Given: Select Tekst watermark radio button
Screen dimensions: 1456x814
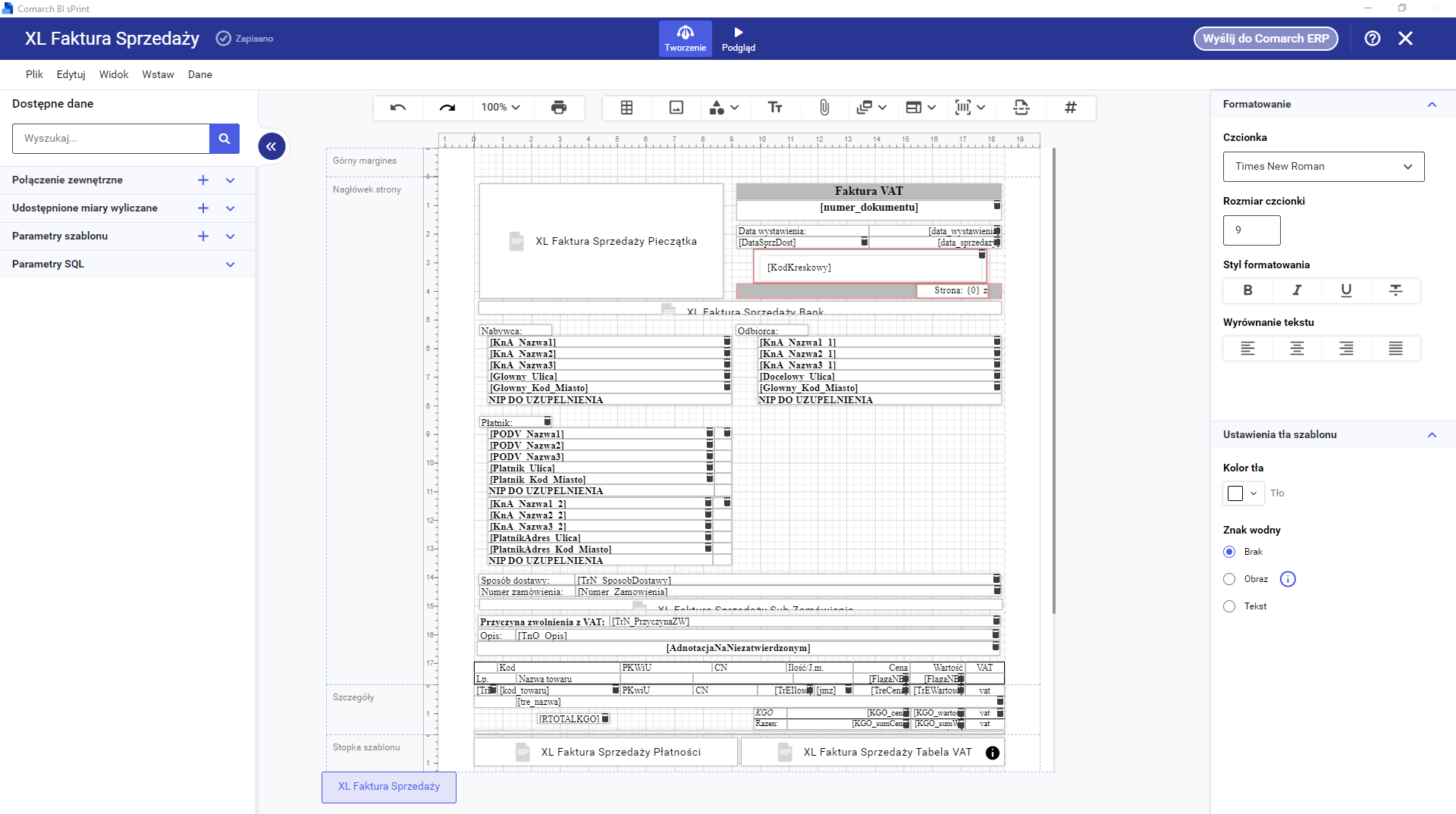Looking at the screenshot, I should tap(1229, 606).
